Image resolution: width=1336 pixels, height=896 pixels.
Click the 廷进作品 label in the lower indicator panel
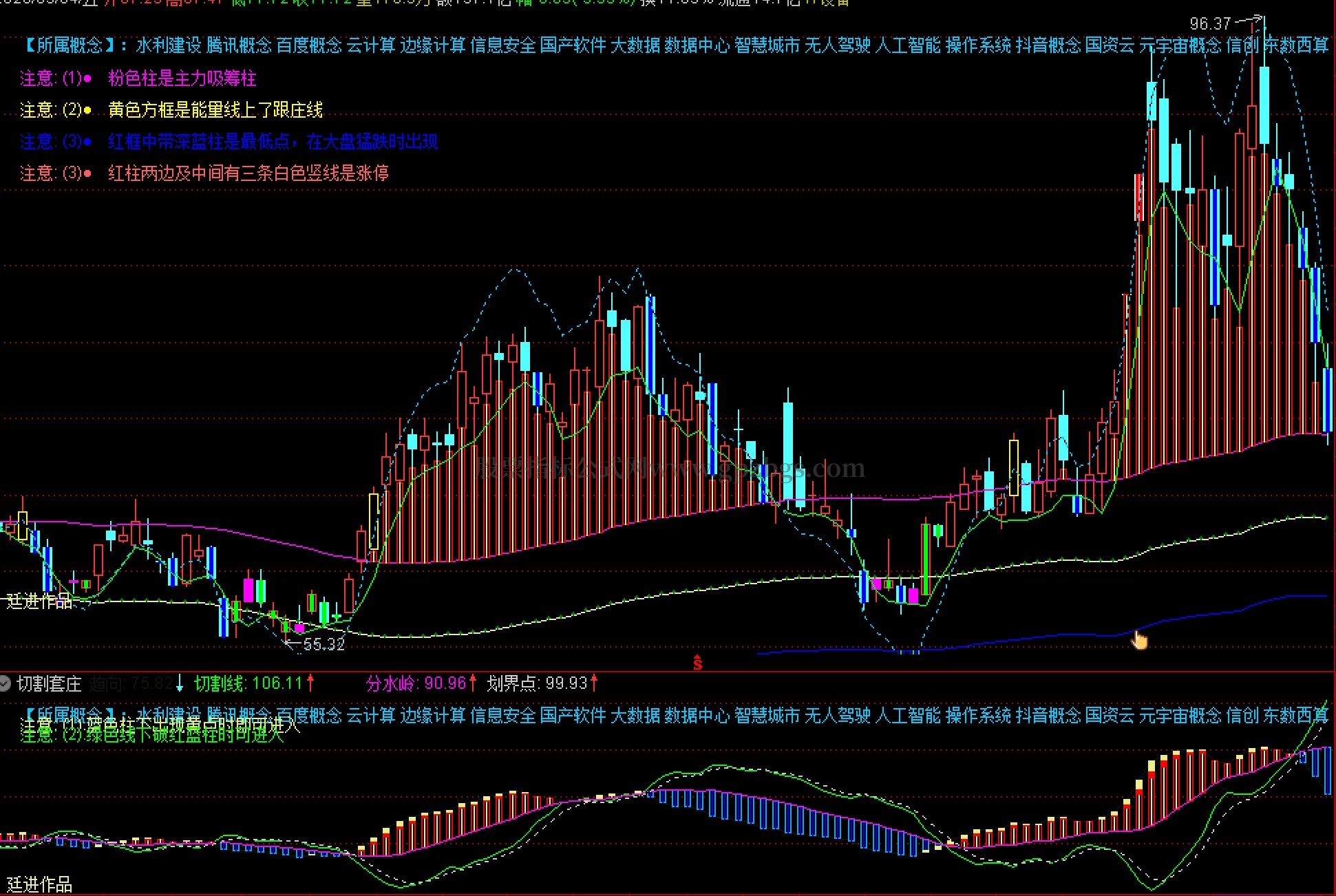(x=39, y=884)
